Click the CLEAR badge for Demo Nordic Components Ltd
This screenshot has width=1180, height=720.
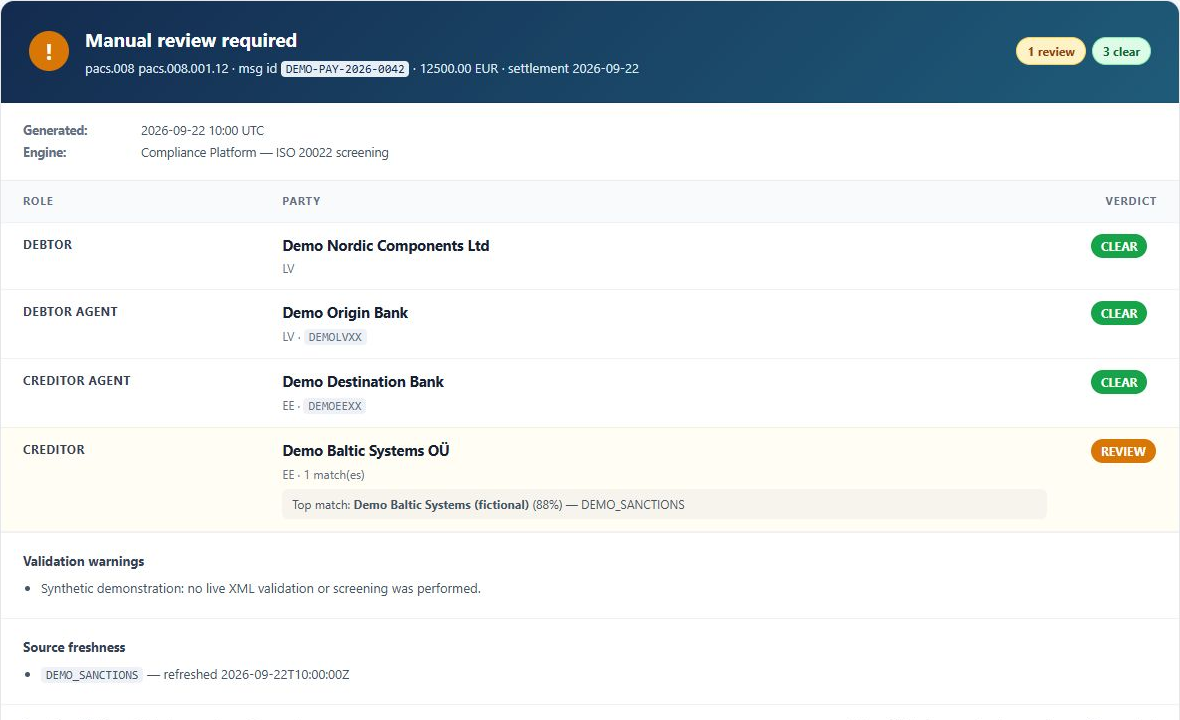(1118, 246)
